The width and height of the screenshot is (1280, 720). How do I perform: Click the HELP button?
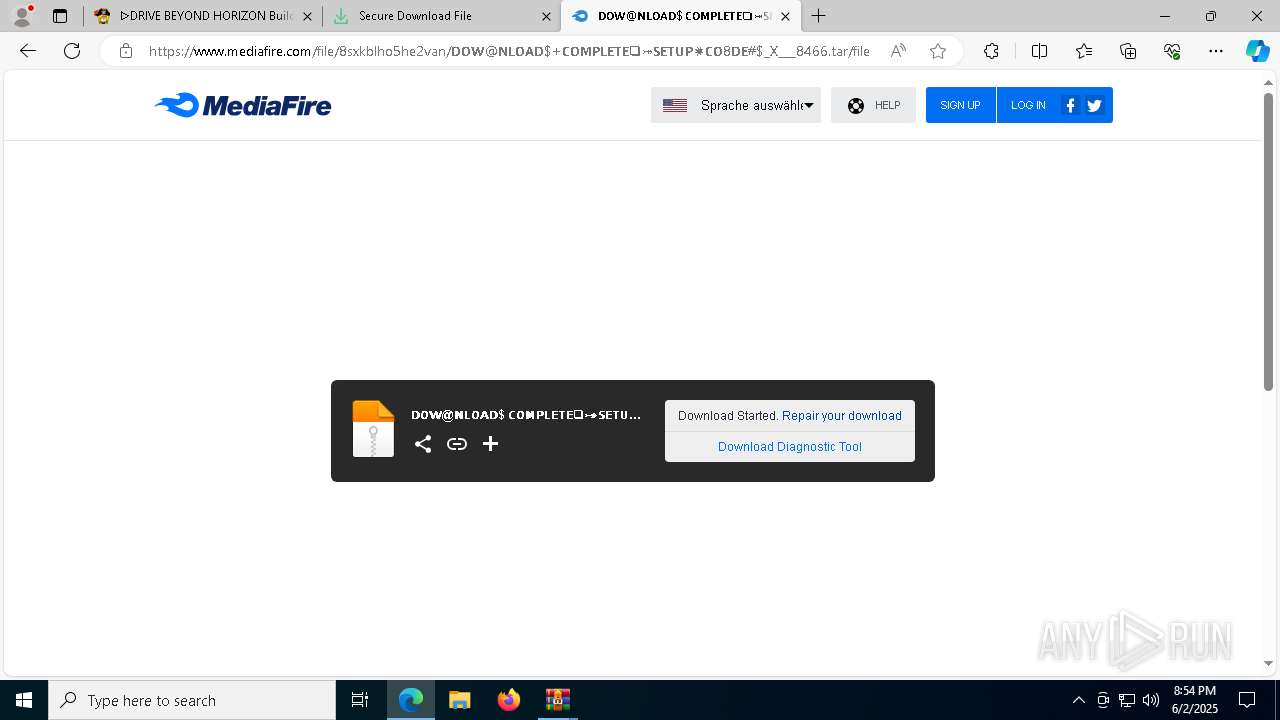(873, 105)
